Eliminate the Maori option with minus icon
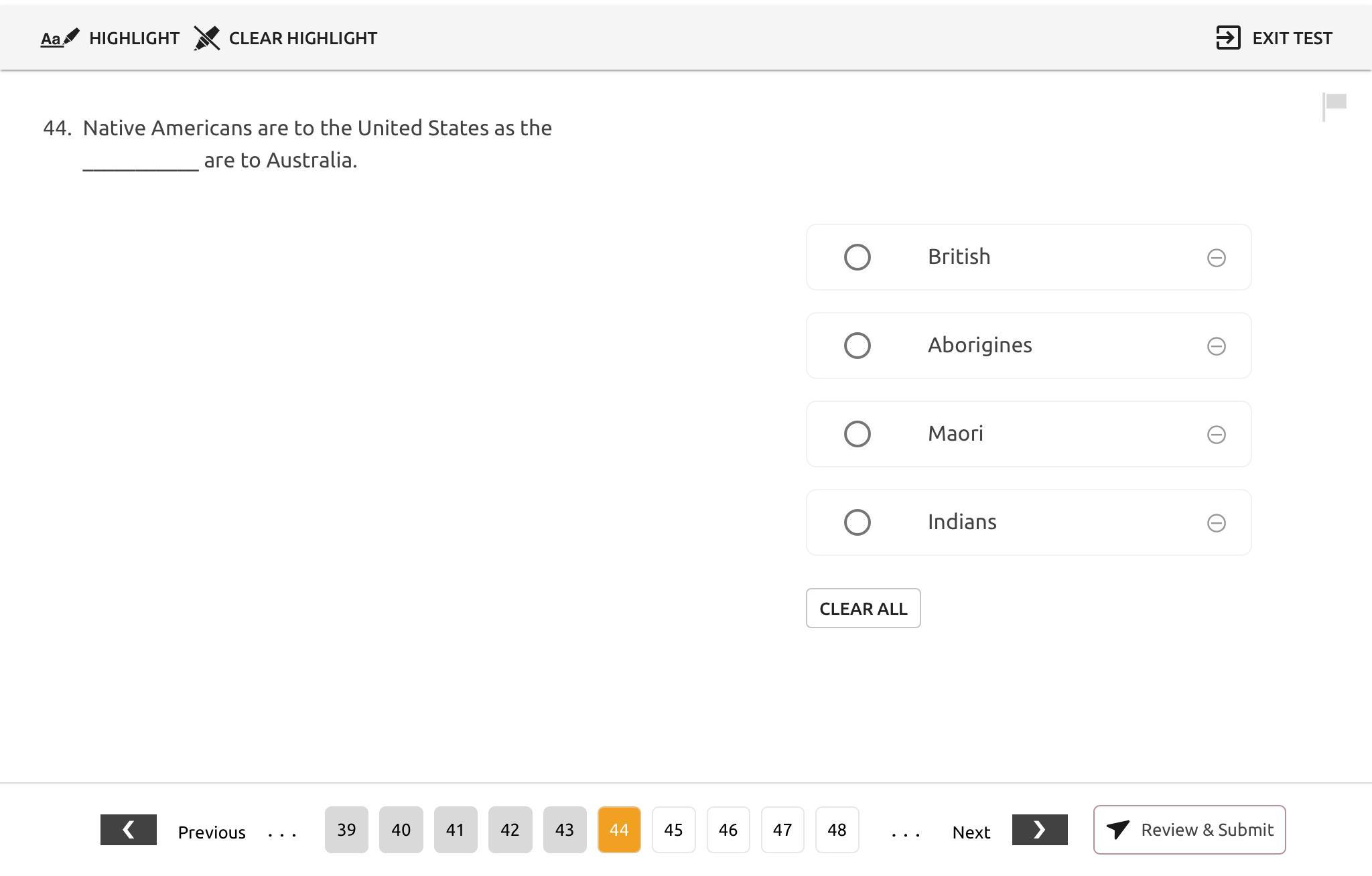 (x=1216, y=435)
